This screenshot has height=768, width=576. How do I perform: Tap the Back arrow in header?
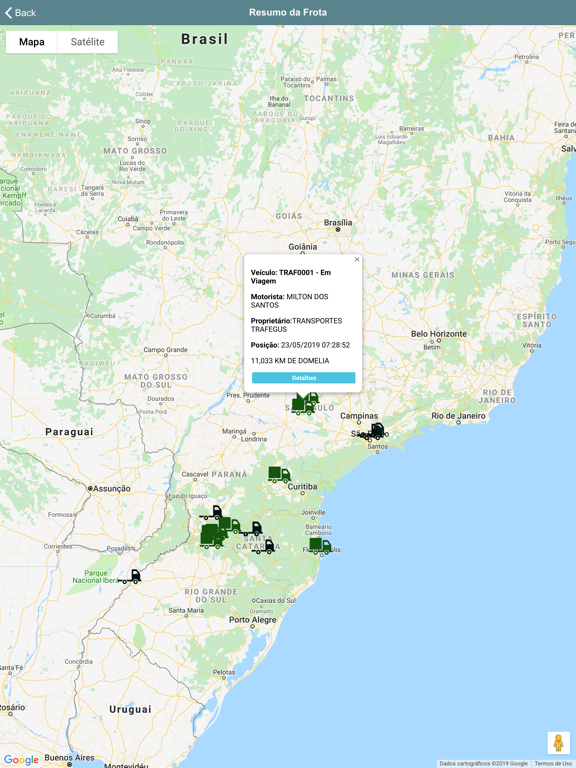pyautogui.click(x=20, y=13)
